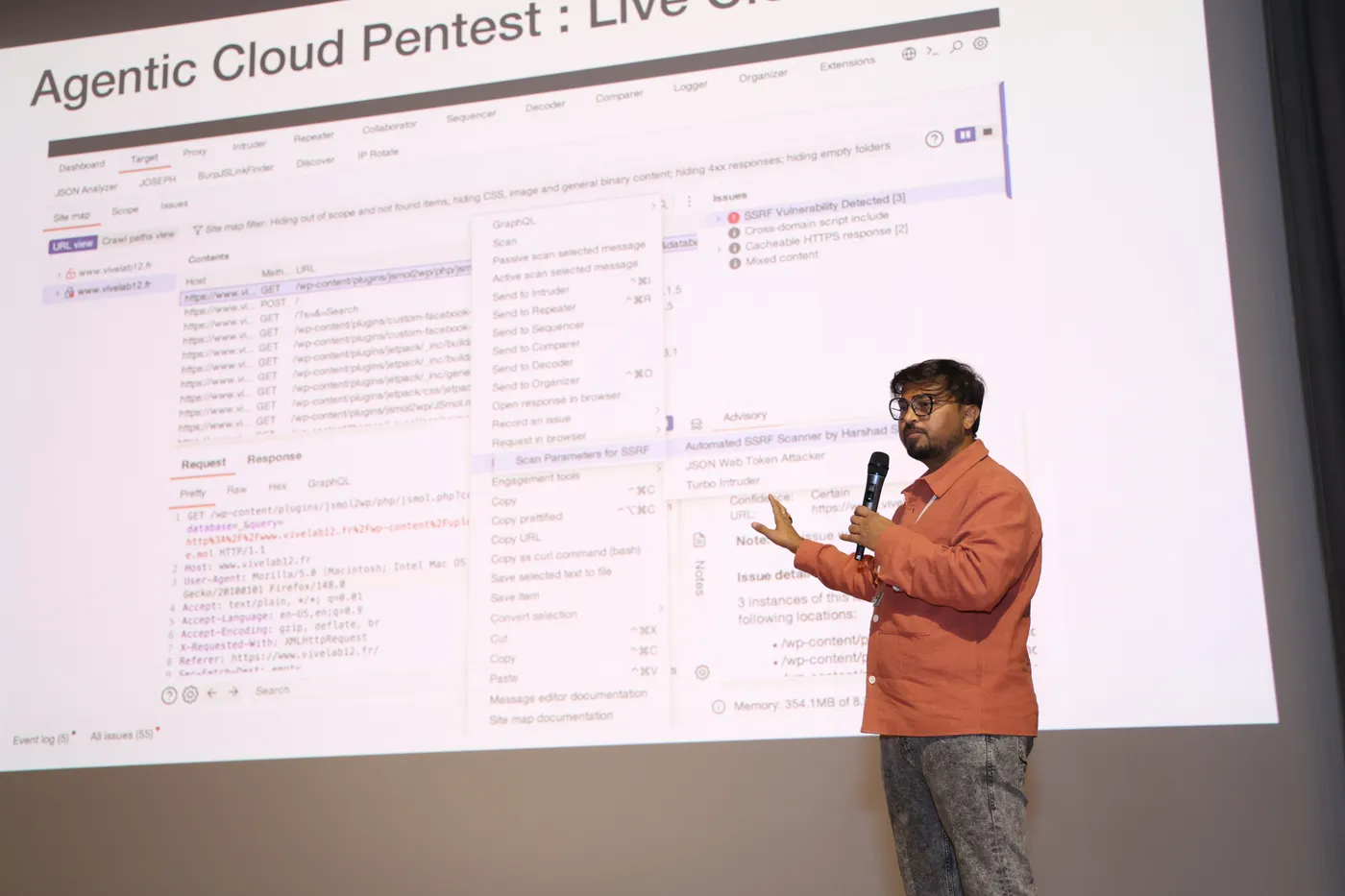Click the Host column header in Contents
Screen dimensions: 1345x896
click(x=196, y=280)
